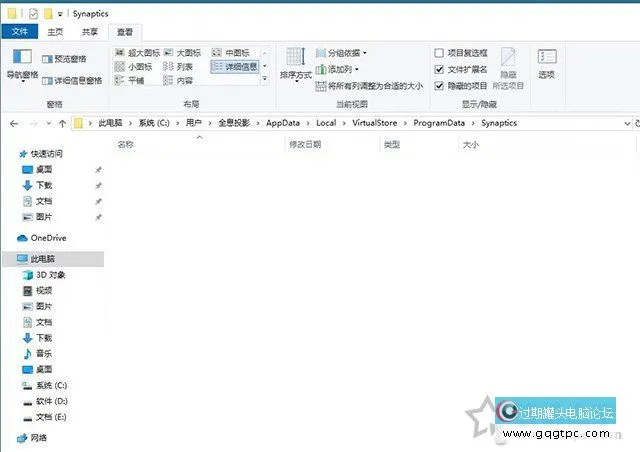Open 分组依据 group by dropdown
This screenshot has width=640, height=452.
click(x=341, y=53)
